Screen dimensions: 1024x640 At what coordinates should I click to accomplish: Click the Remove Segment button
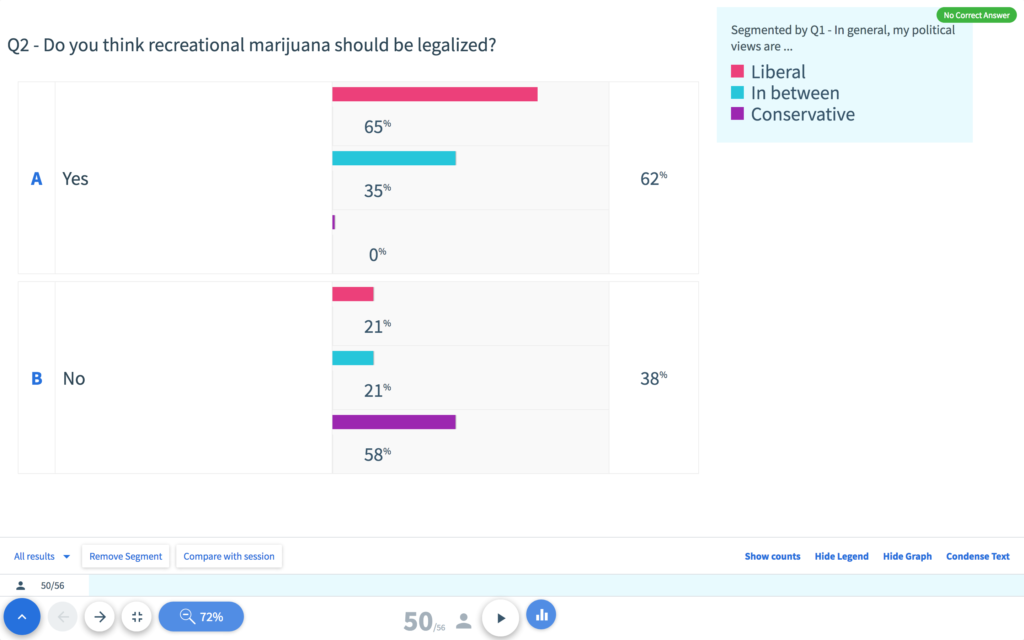pos(126,556)
